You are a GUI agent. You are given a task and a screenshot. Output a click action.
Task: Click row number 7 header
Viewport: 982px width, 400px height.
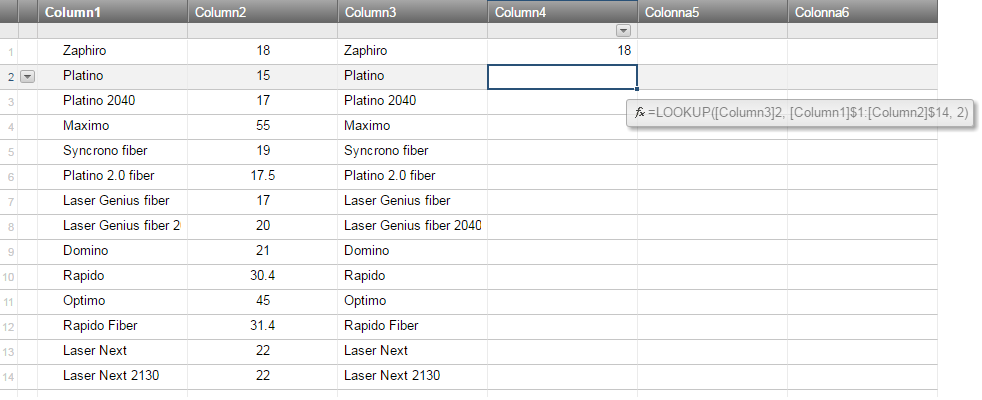click(x=9, y=201)
